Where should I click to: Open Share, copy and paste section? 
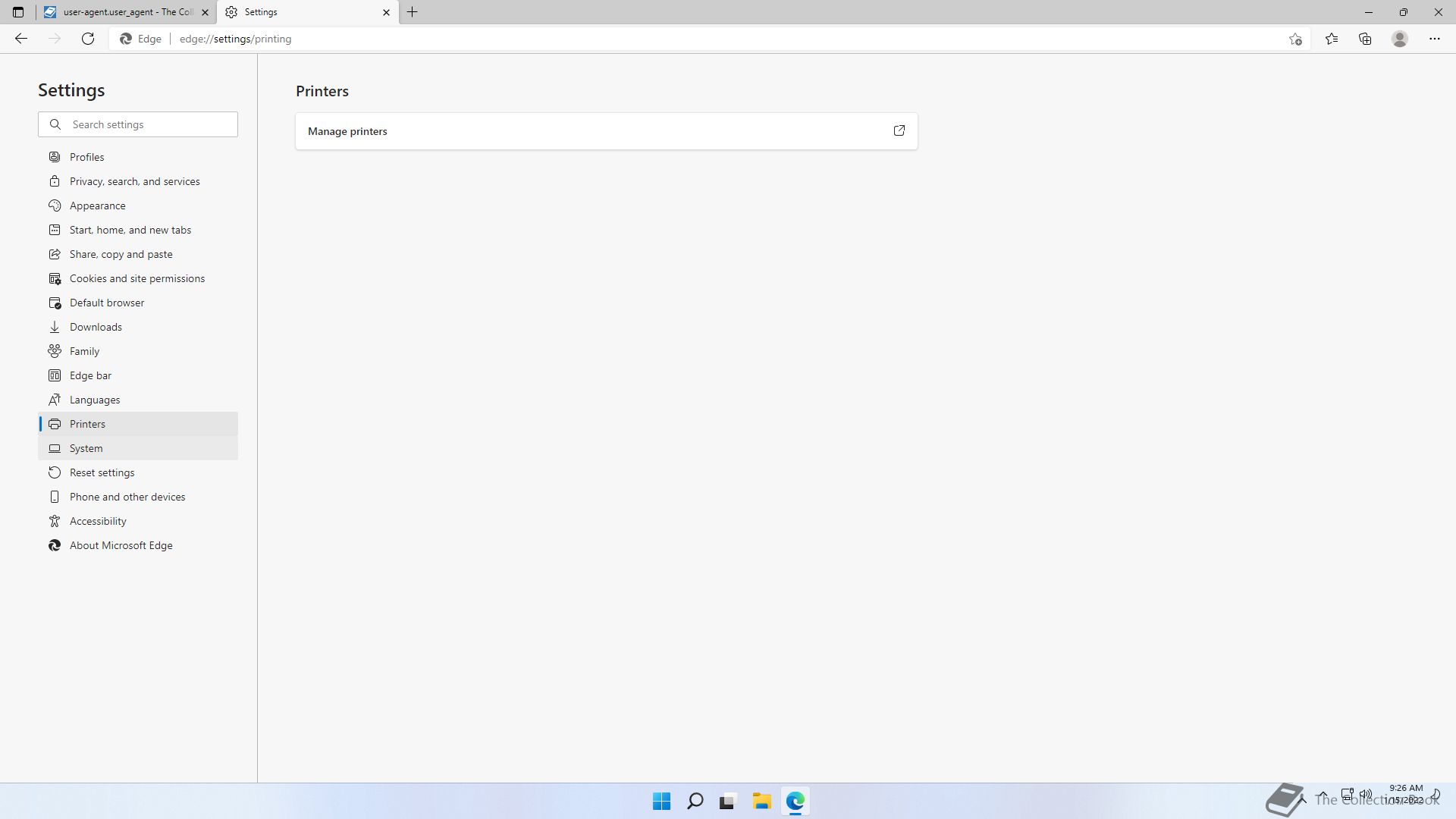coord(138,254)
